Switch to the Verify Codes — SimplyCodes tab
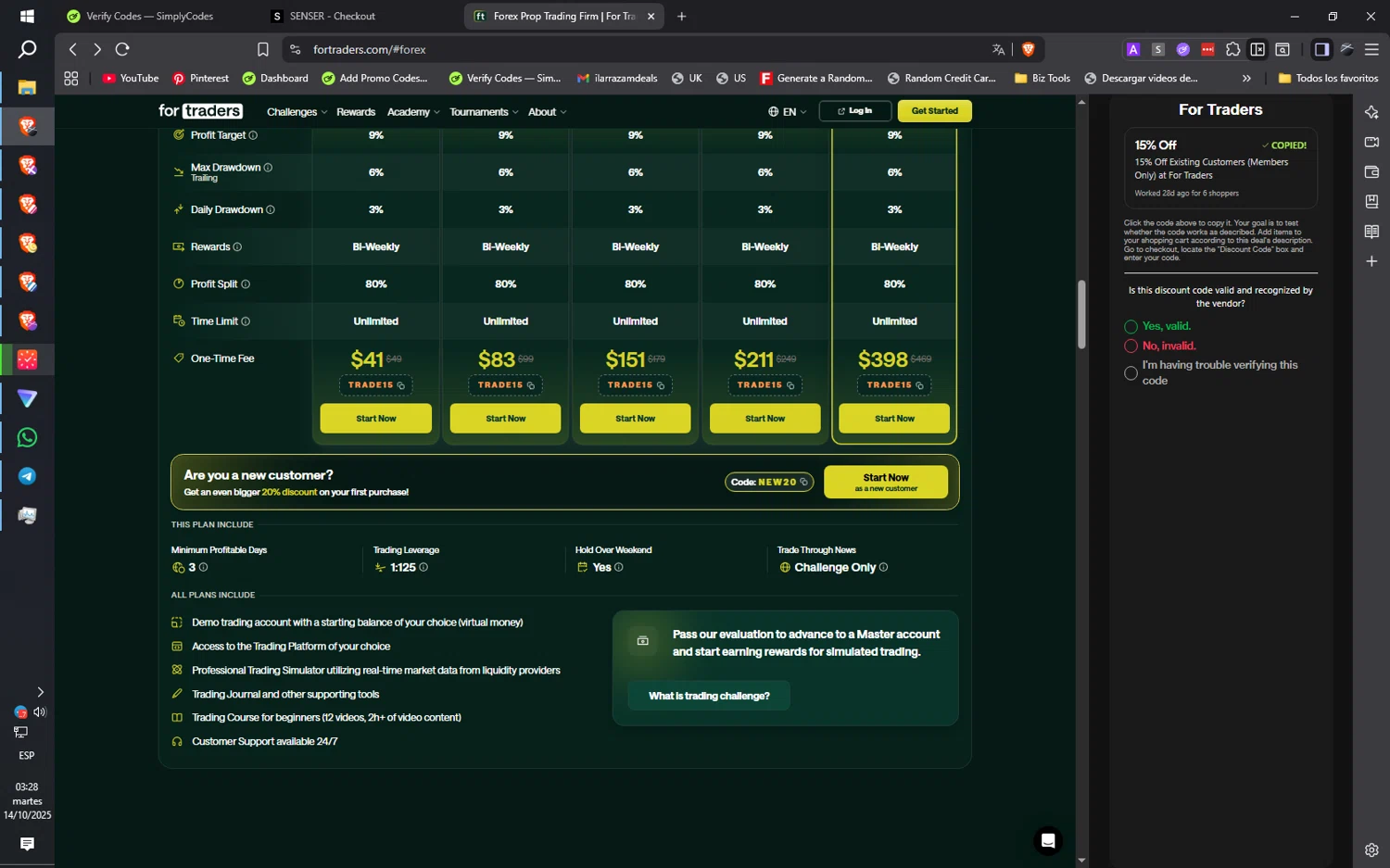Image resolution: width=1390 pixels, height=868 pixels. (x=148, y=16)
